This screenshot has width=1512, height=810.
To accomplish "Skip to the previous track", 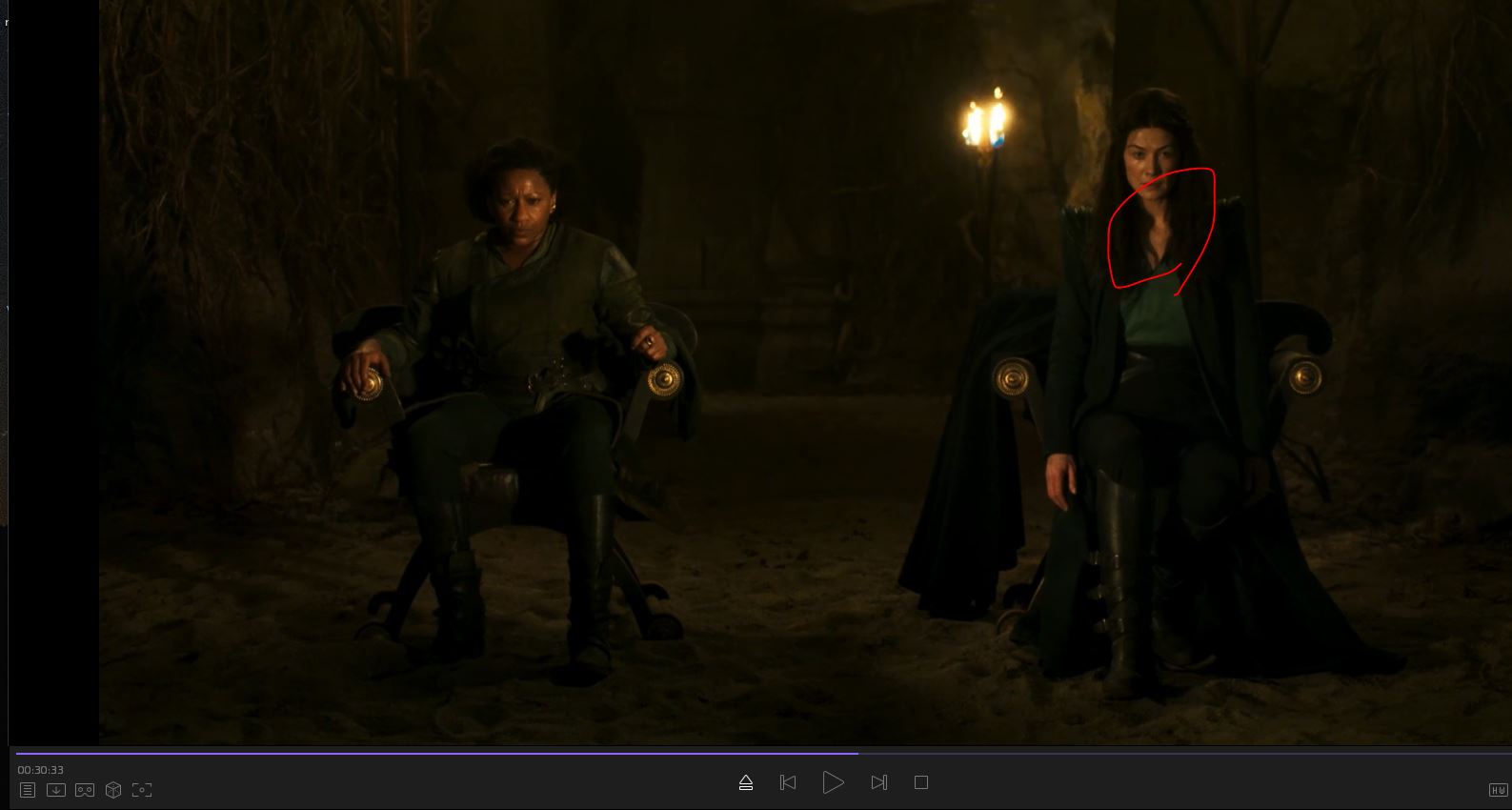I will [x=788, y=782].
